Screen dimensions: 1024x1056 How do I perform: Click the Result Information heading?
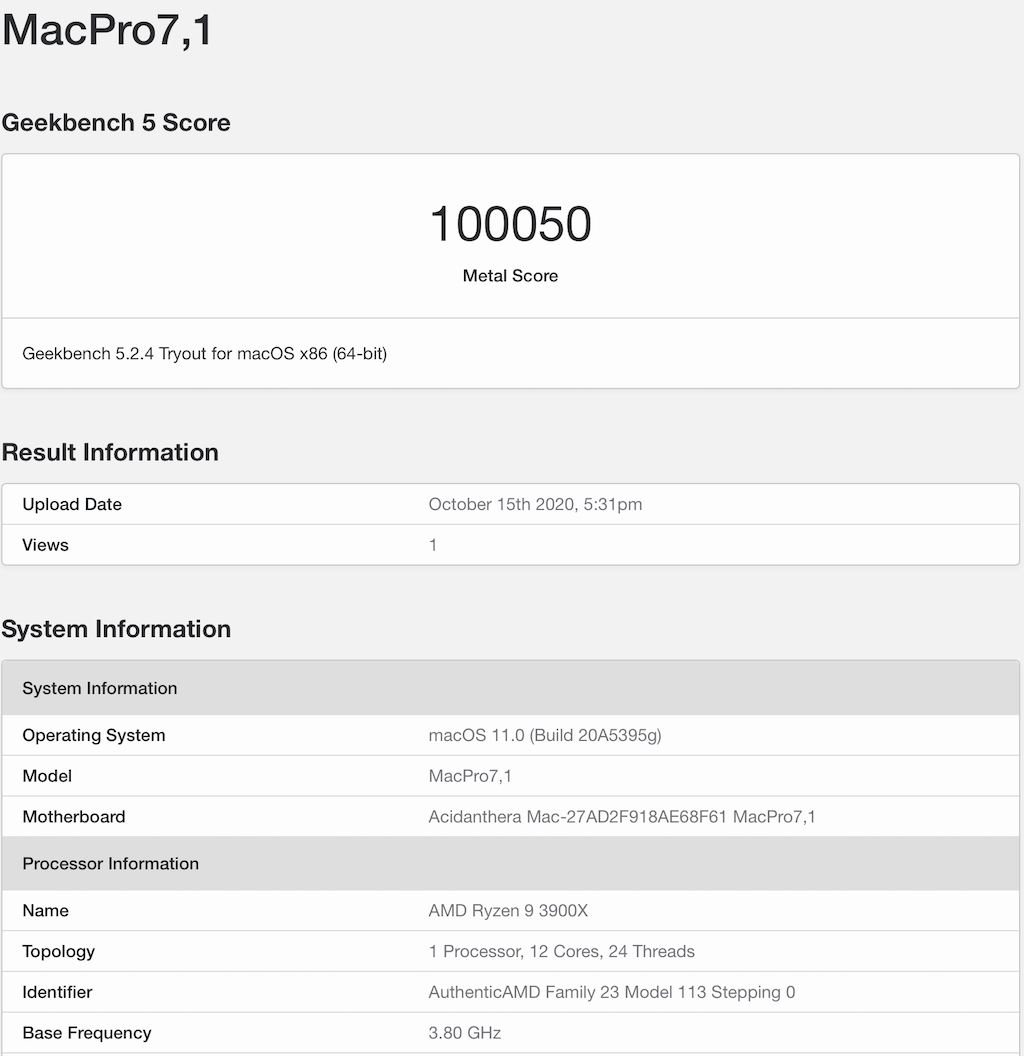point(110,453)
